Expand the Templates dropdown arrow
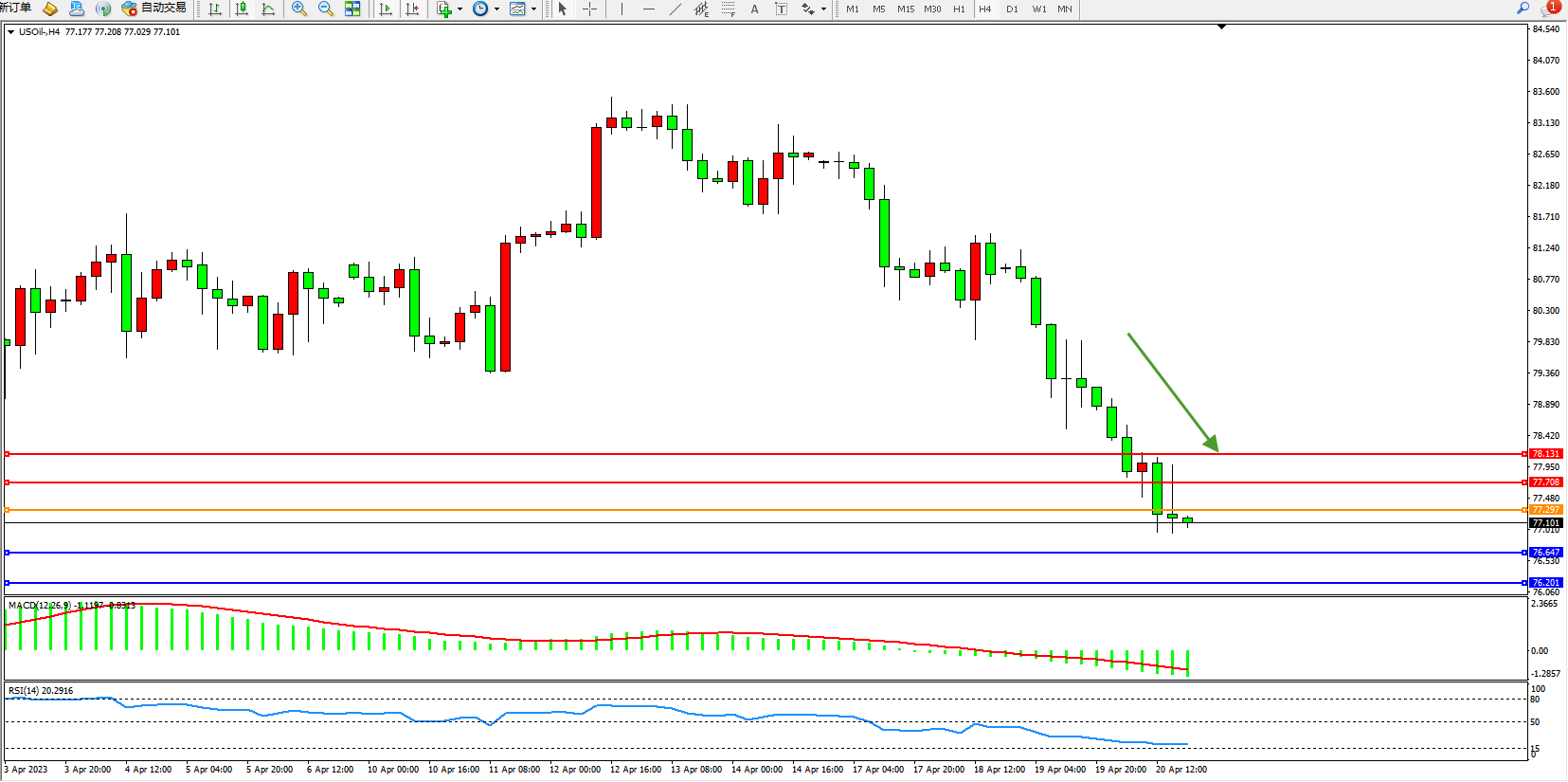 (533, 9)
